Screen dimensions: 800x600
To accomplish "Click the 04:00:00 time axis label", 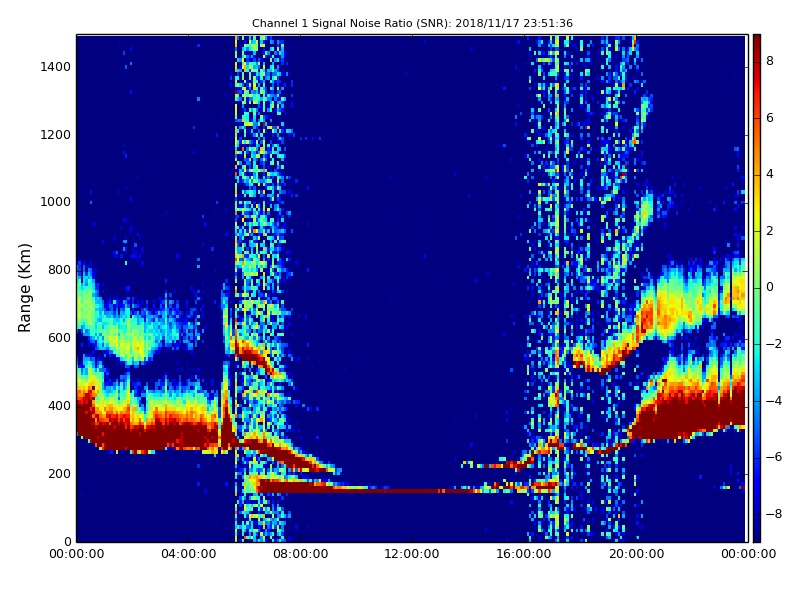I will [189, 554].
